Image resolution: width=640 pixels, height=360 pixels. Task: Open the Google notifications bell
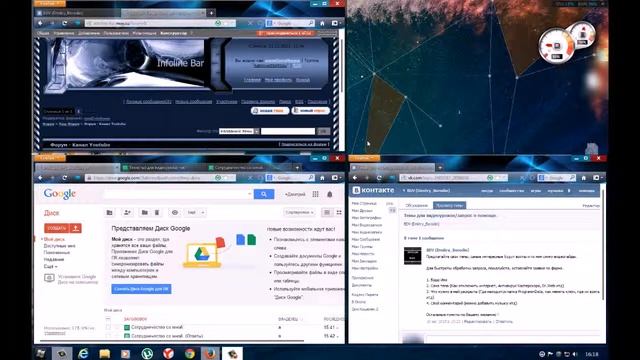tap(330, 194)
